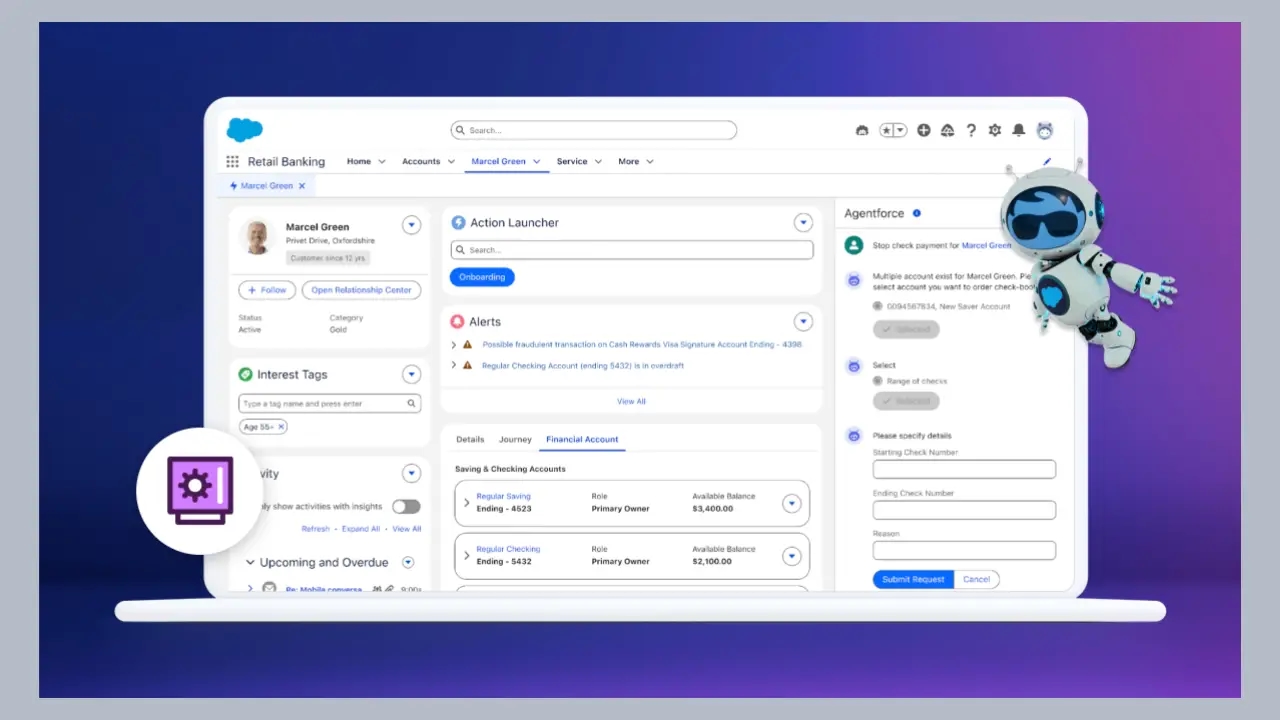The height and width of the screenshot is (720, 1280).
Task: Open the App Launcher grid icon
Action: [232, 162]
